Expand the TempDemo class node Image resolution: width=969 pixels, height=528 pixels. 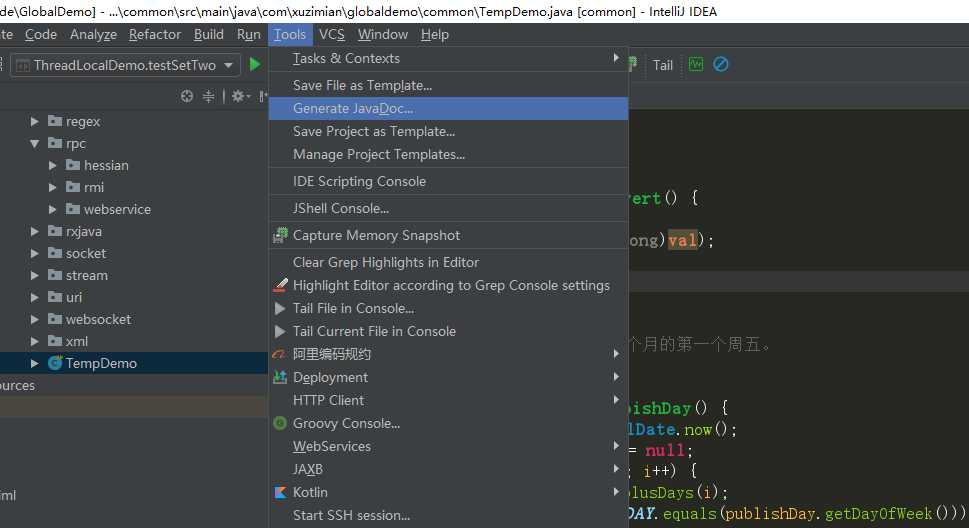[35, 364]
